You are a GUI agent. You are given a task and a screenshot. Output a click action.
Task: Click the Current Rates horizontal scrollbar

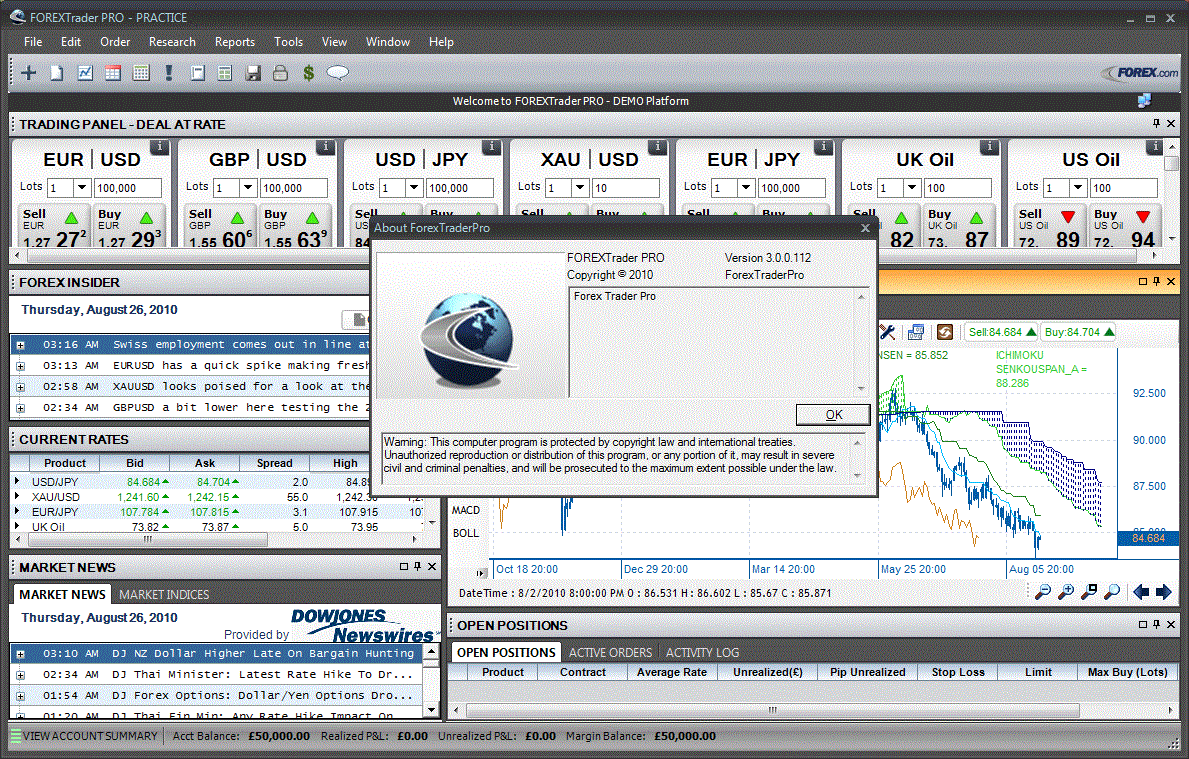pyautogui.click(x=145, y=539)
